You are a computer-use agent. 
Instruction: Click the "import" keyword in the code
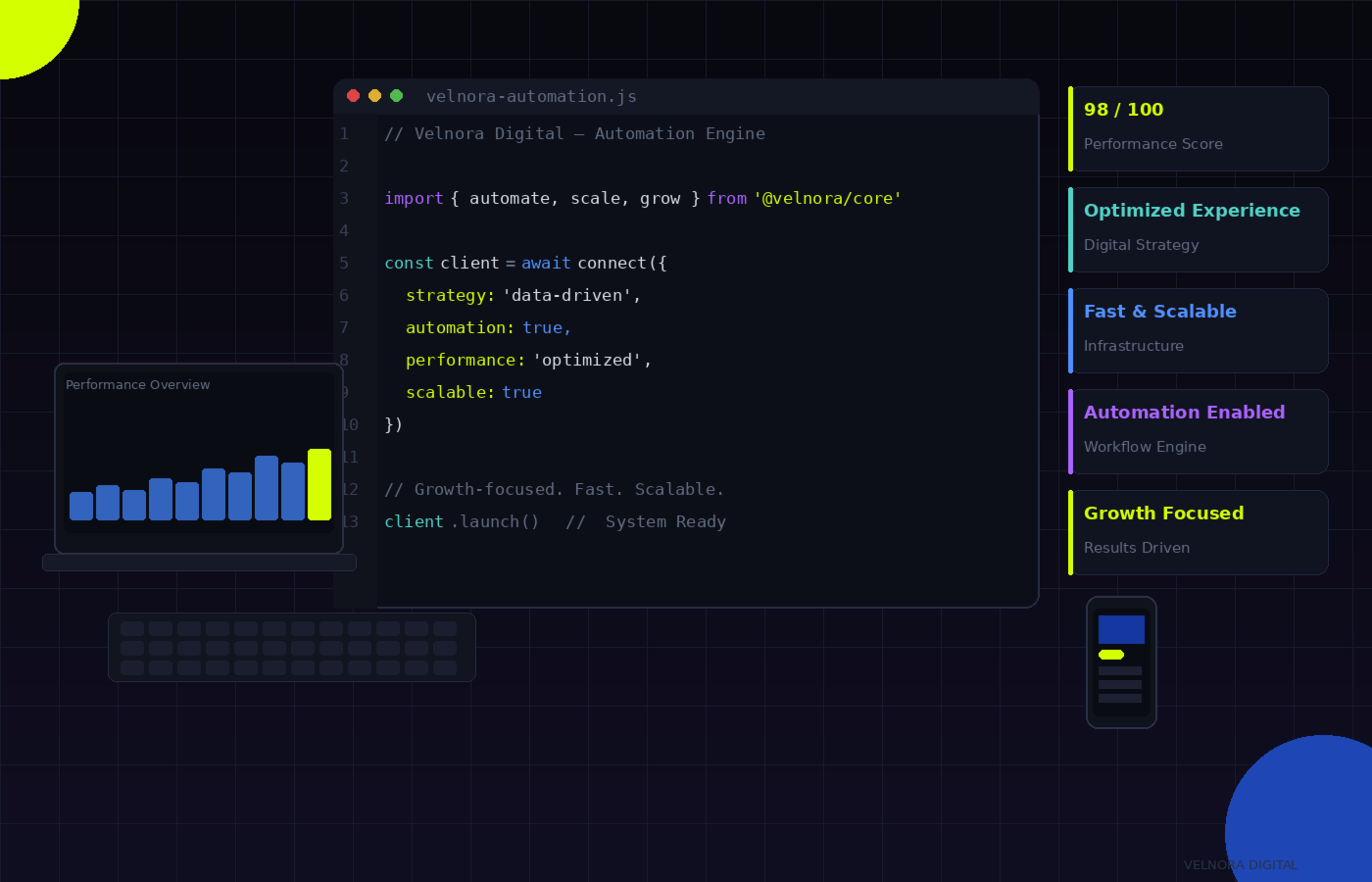coord(414,198)
